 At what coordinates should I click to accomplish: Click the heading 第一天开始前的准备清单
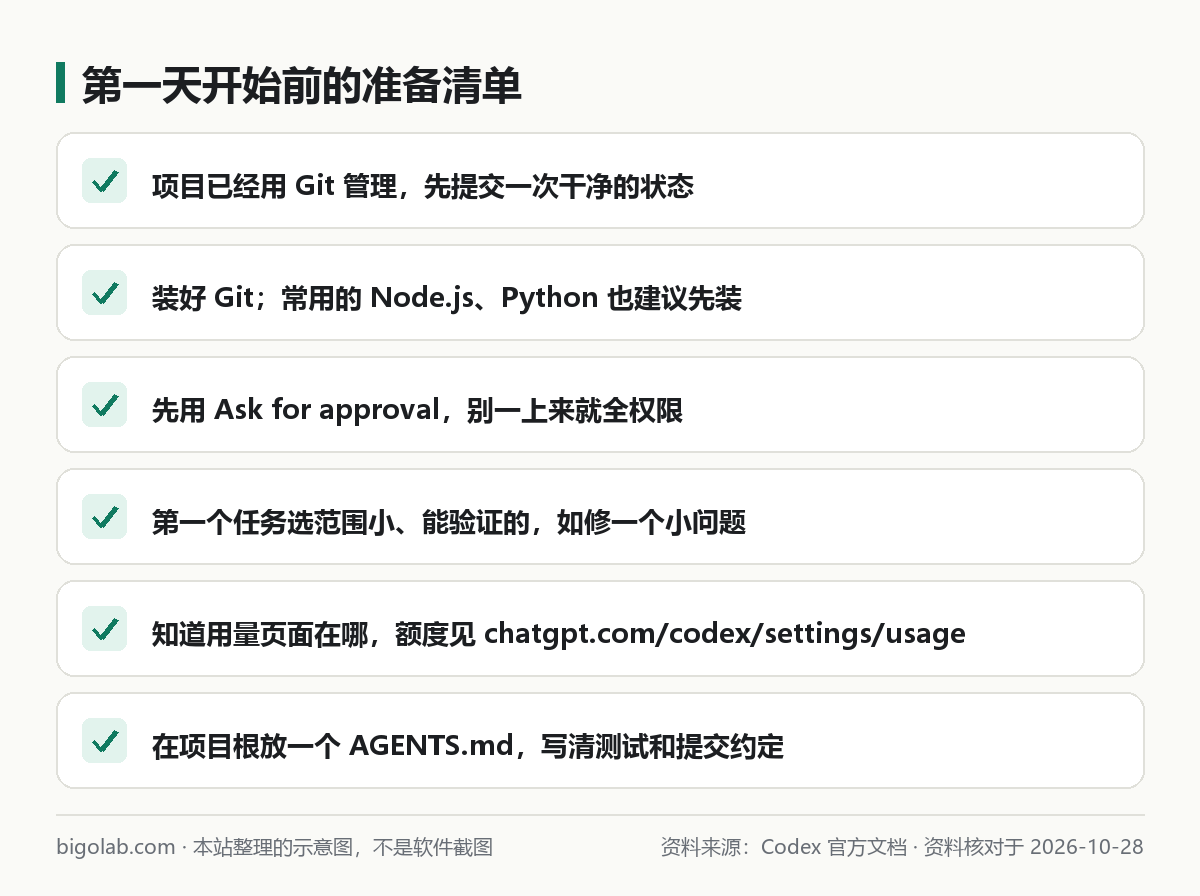(x=302, y=84)
